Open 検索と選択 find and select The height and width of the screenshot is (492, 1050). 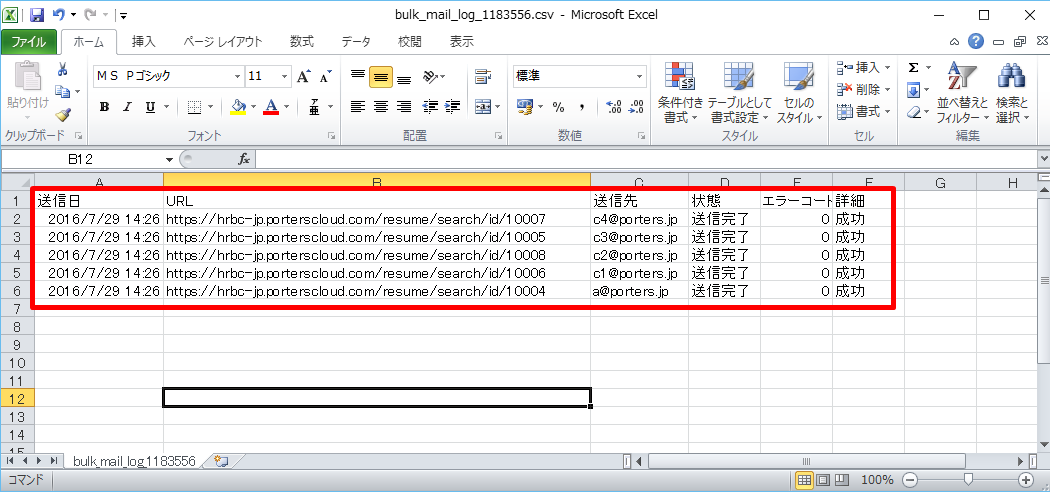(1012, 93)
